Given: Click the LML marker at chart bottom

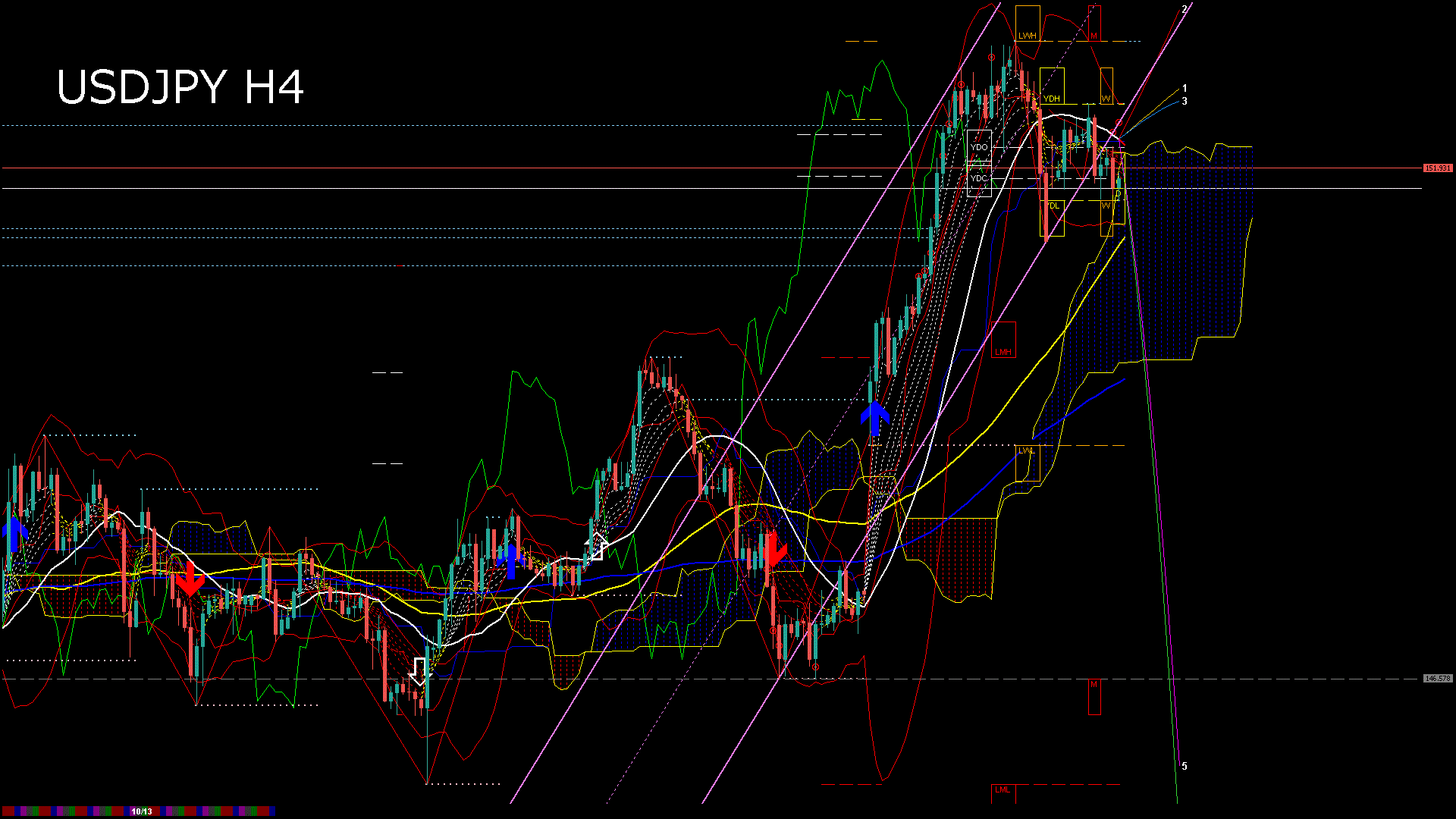Looking at the screenshot, I should tap(1003, 790).
